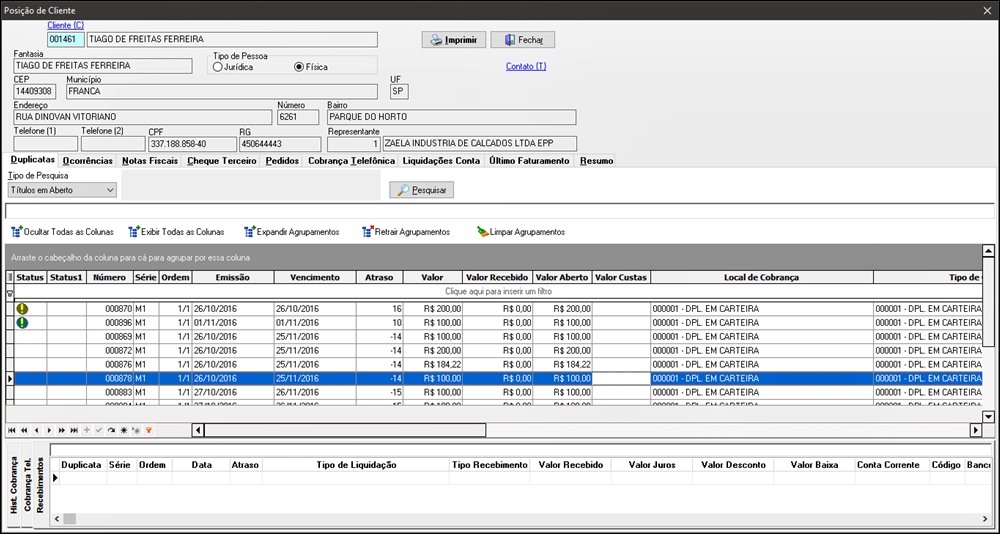1000x534 pixels.
Task: Click Exibir Todas as Colunas
Action: click(177, 232)
